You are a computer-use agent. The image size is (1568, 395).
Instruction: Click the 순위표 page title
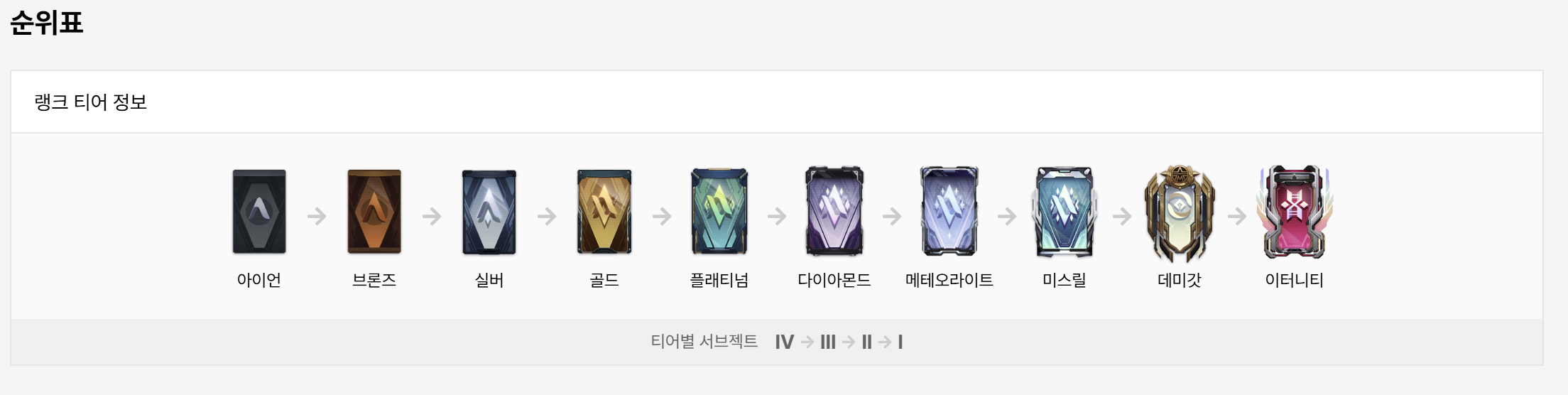47,23
